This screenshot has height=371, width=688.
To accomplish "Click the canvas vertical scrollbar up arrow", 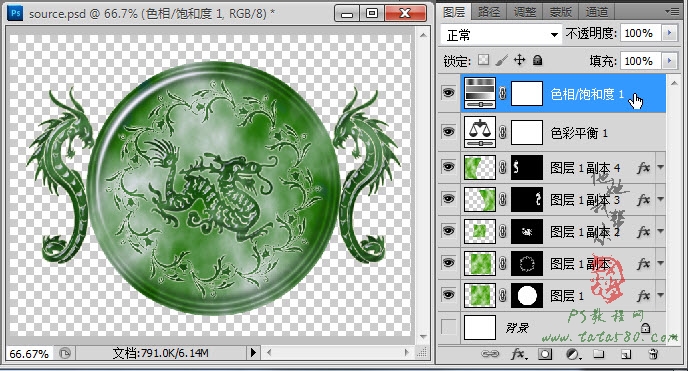I will [x=423, y=35].
